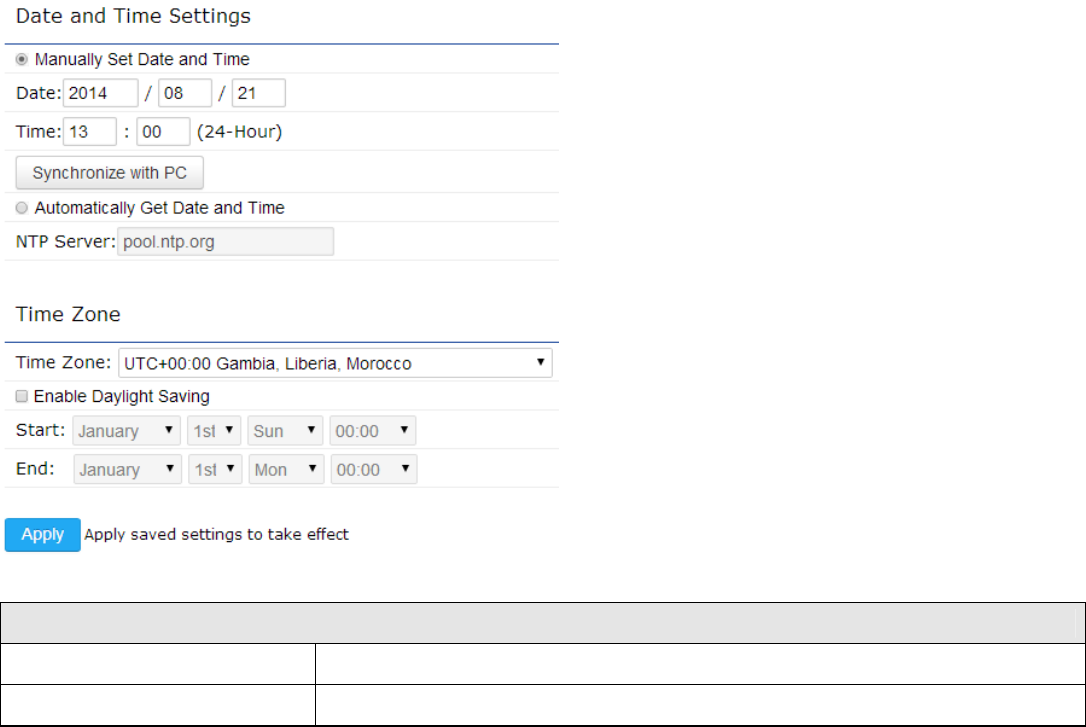This screenshot has height=727, width=1086.
Task: Click the NTP Server field pool.ntp.org
Action: point(225,242)
